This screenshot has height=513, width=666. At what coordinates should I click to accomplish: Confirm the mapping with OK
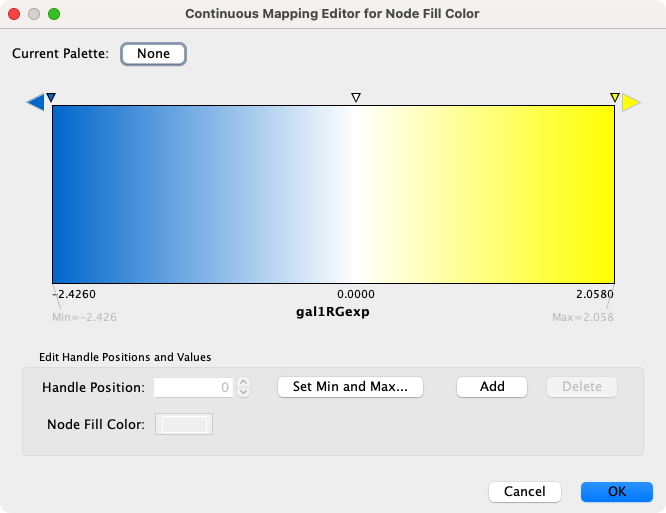click(x=616, y=492)
